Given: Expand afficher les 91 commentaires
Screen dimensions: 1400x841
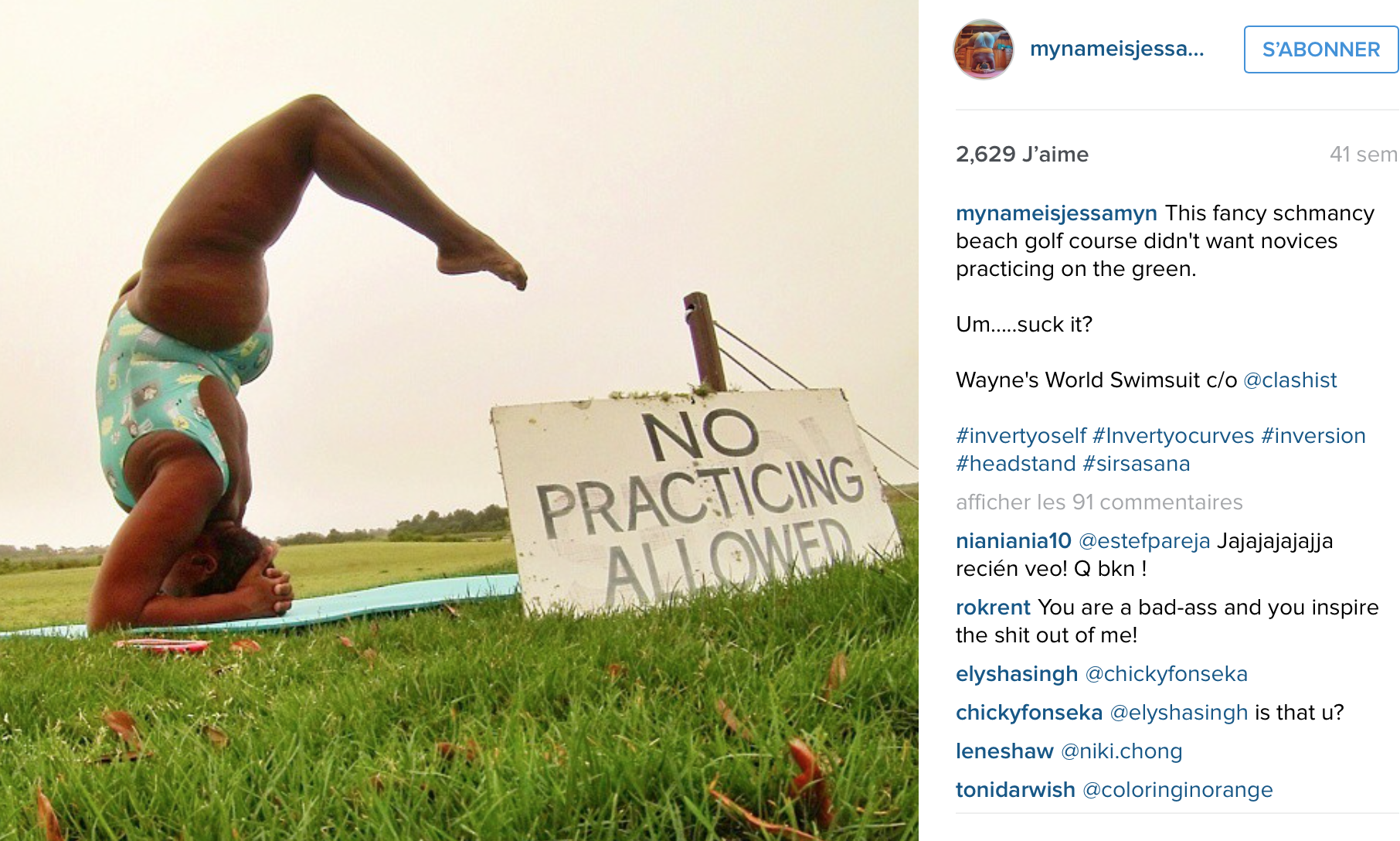Looking at the screenshot, I should (1099, 502).
